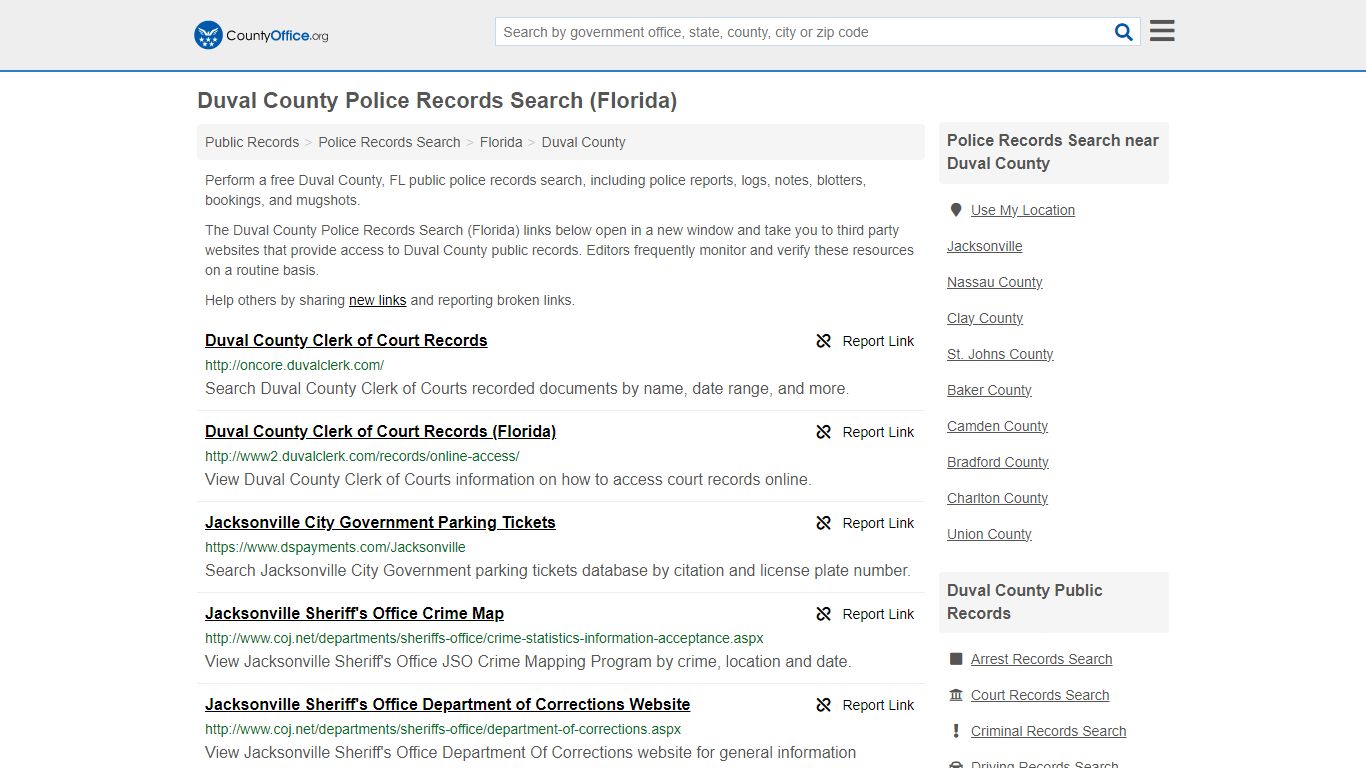Click the CountyOffice.org logo

click(x=261, y=35)
